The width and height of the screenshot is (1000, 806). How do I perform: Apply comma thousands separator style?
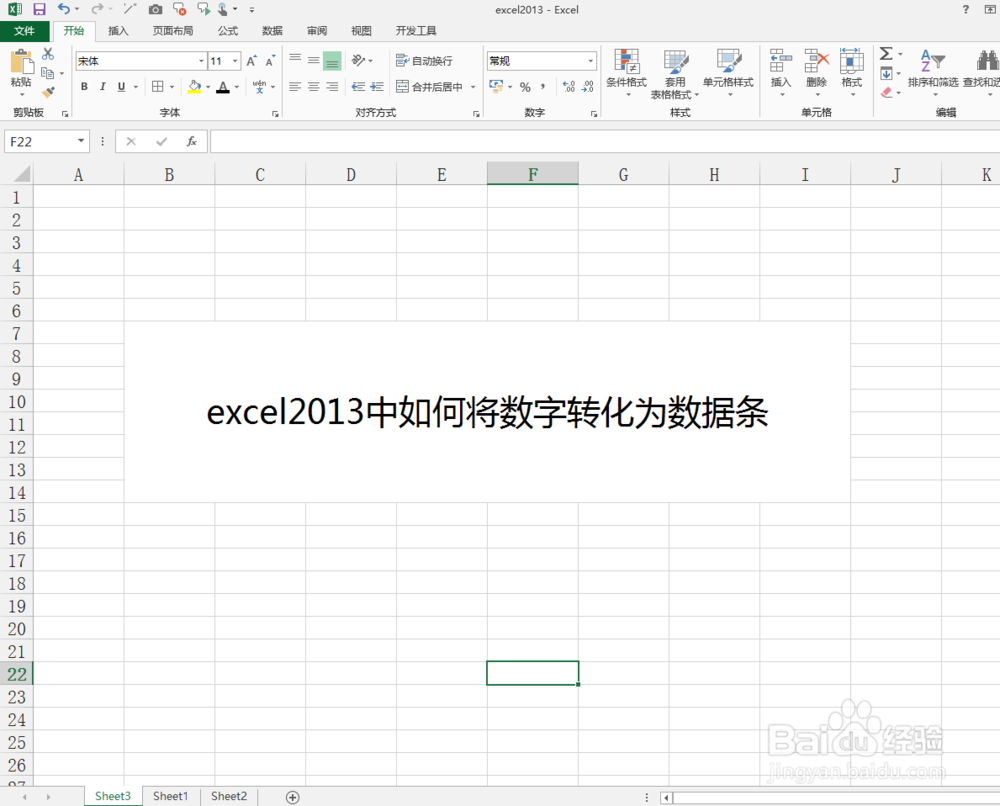point(543,87)
